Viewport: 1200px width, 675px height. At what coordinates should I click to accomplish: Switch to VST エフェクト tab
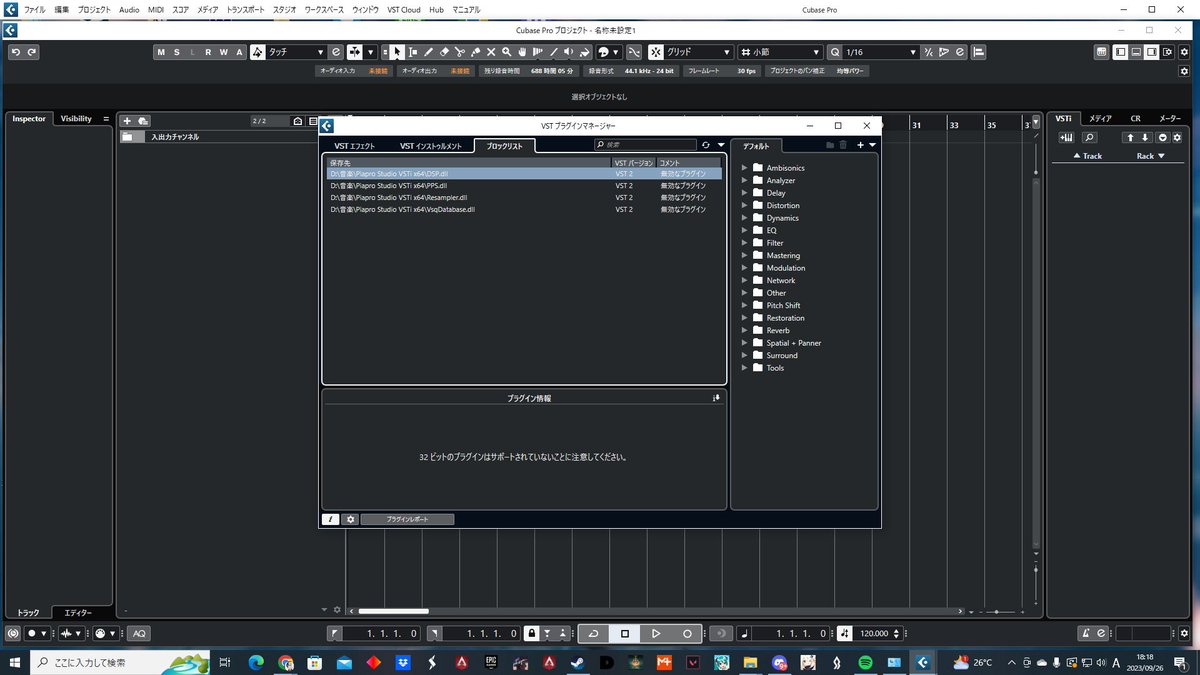pos(355,146)
